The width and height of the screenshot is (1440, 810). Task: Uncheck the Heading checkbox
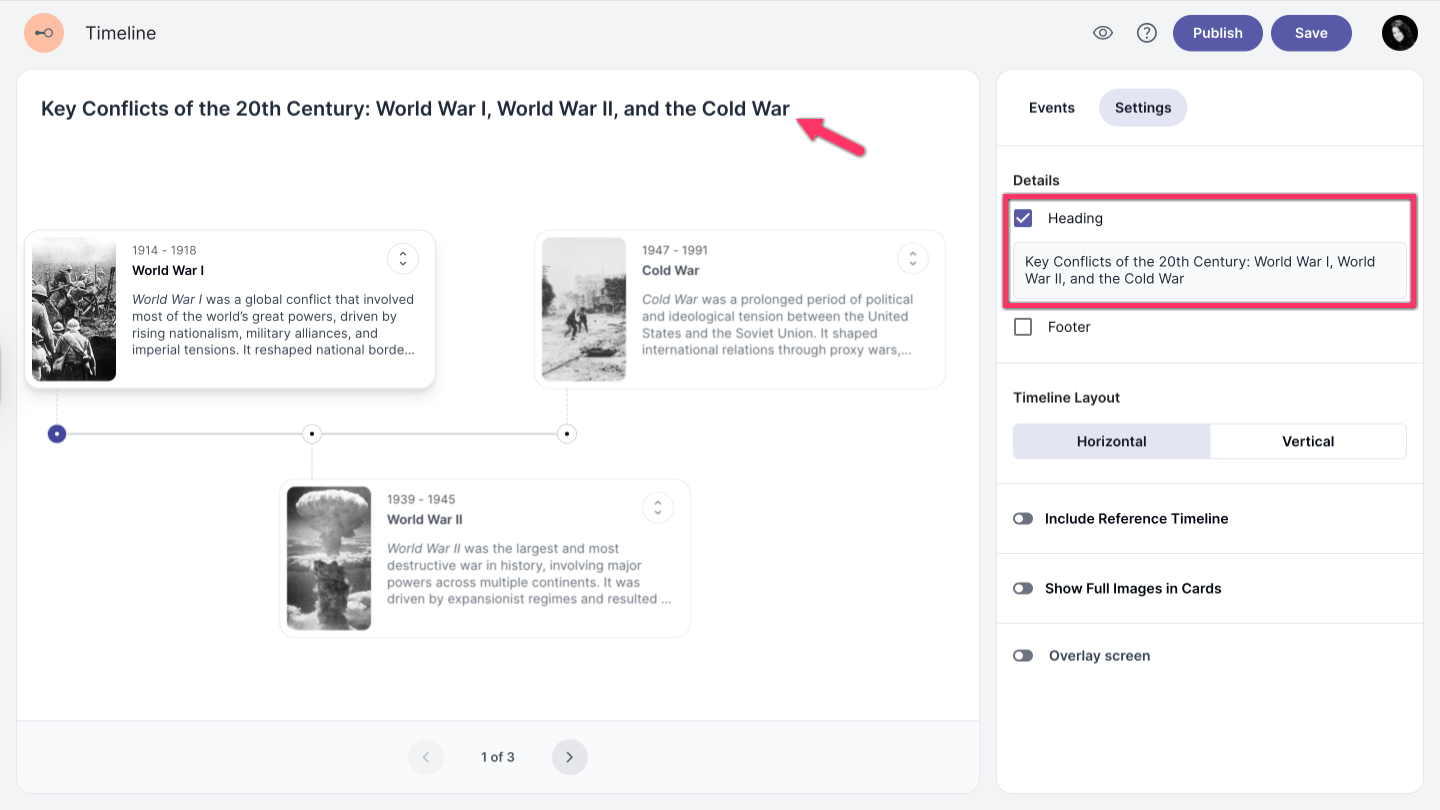[1023, 218]
